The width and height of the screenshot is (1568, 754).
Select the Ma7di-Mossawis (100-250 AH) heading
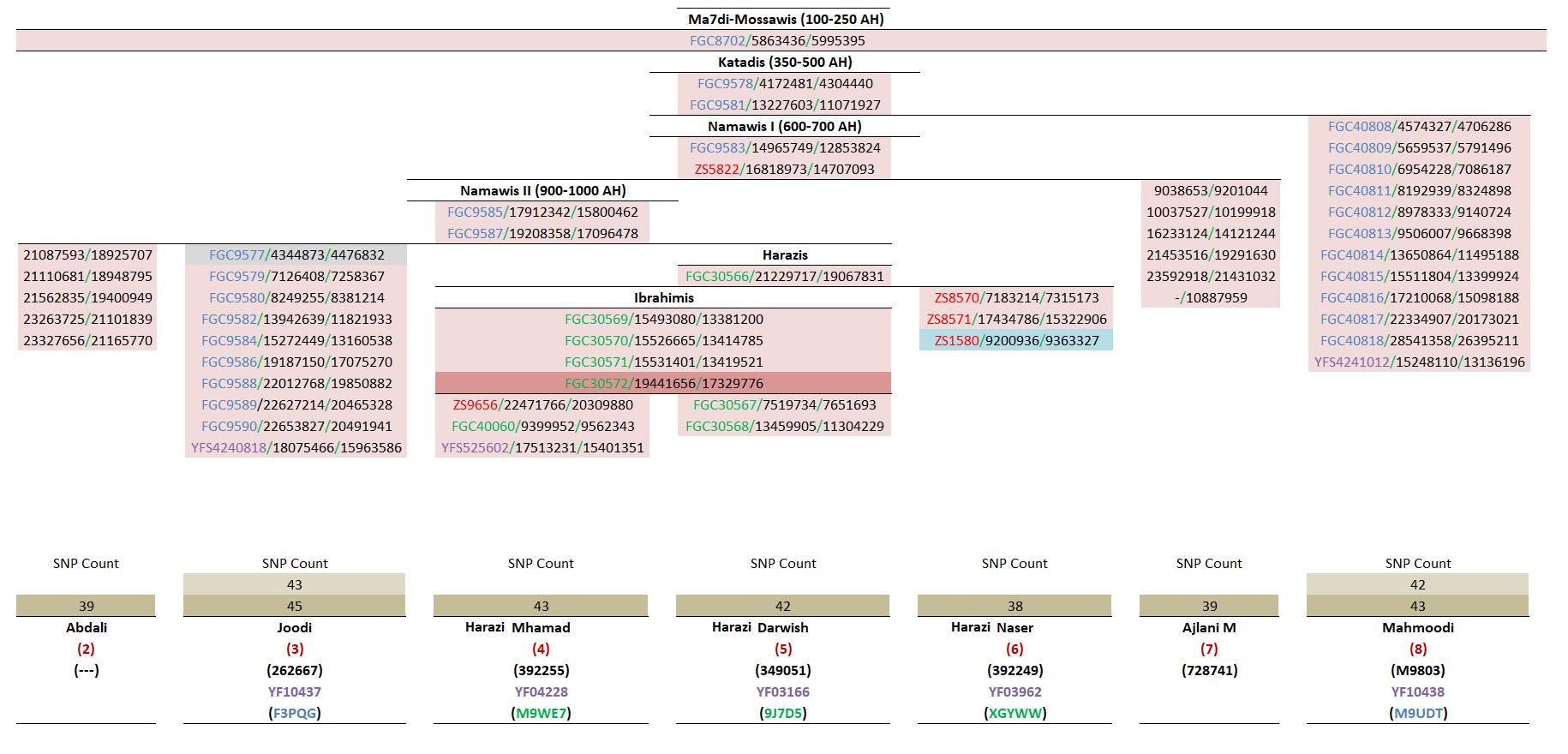tap(785, 19)
